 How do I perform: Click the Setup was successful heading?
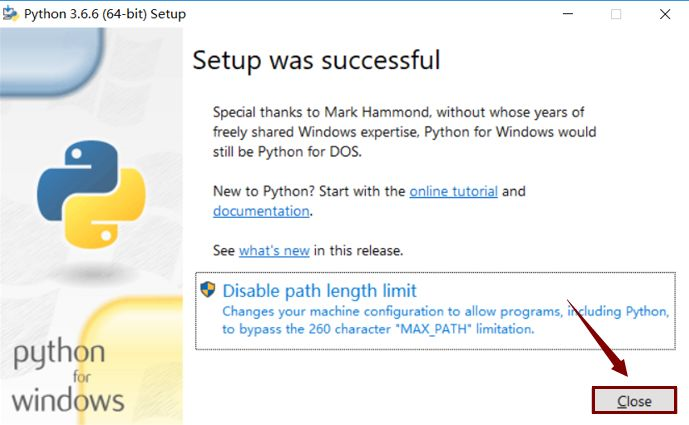pyautogui.click(x=316, y=60)
